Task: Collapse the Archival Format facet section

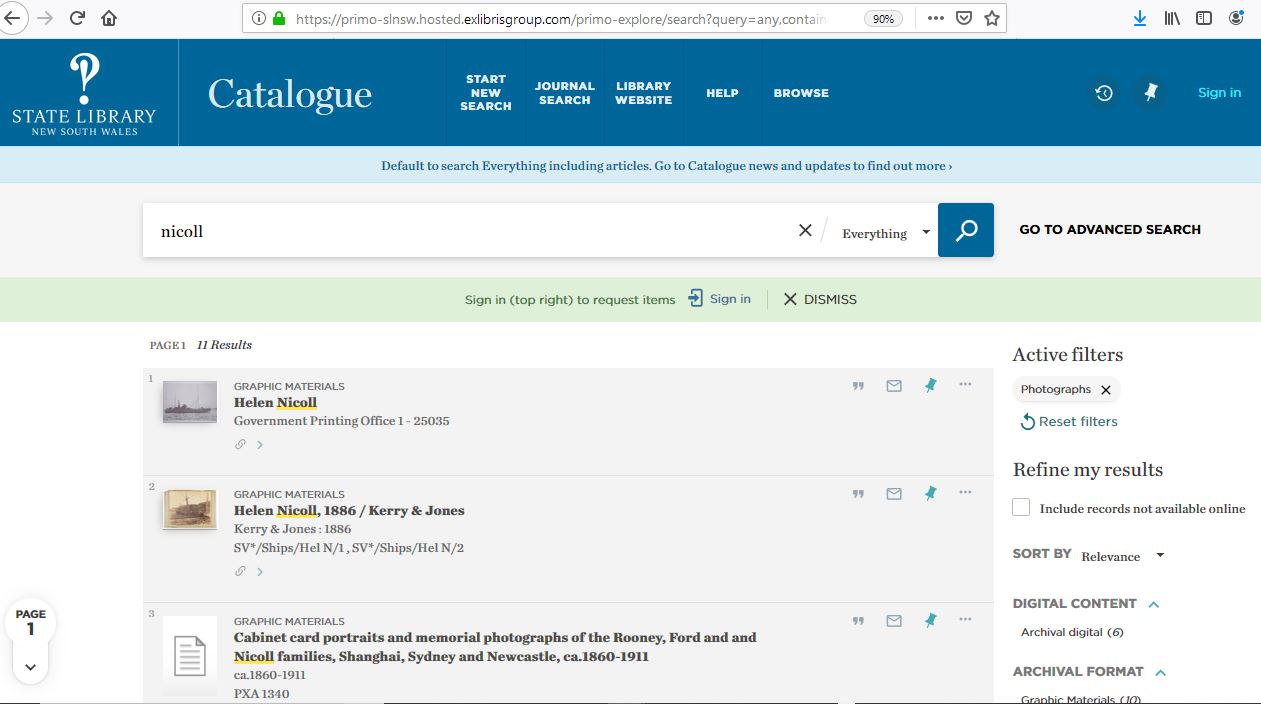Action: click(1161, 672)
